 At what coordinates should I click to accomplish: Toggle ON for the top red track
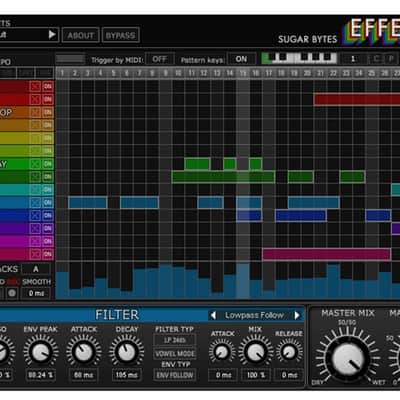pyautogui.click(x=48, y=87)
